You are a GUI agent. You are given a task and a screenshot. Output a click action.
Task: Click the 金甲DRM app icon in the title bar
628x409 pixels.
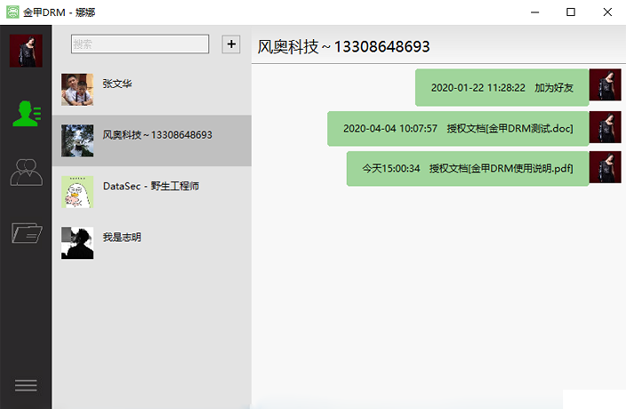tap(13, 12)
